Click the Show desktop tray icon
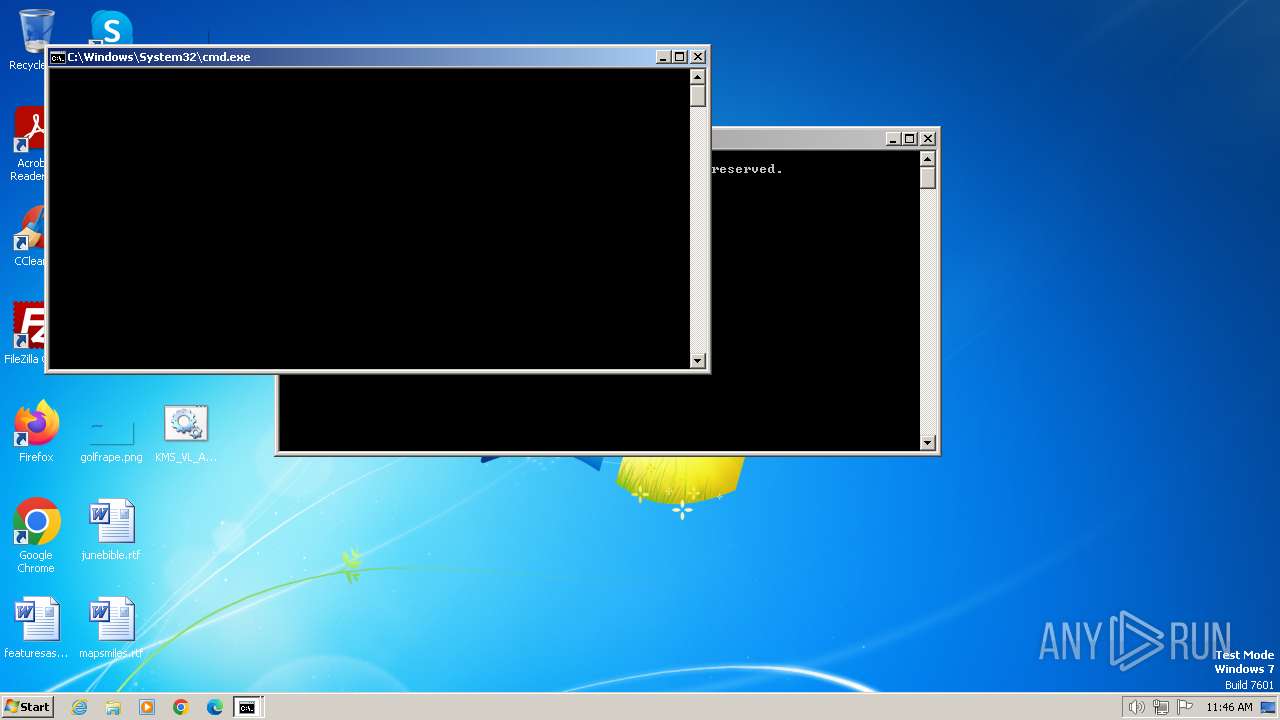Image resolution: width=1280 pixels, height=720 pixels. click(x=1268, y=707)
